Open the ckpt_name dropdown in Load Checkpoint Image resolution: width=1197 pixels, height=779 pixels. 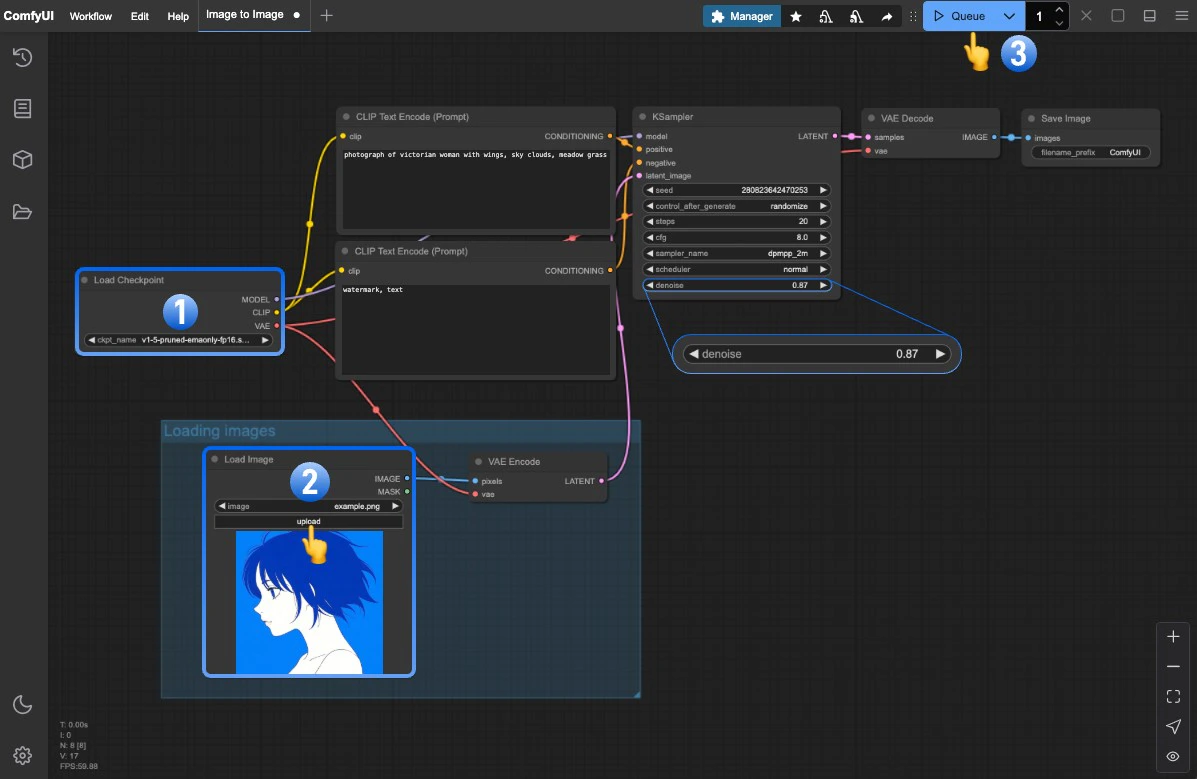coord(179,339)
